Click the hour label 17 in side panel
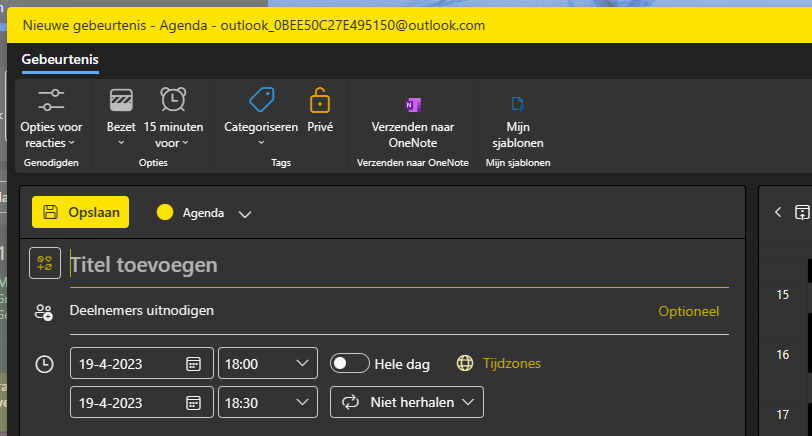Viewport: 812px width, 436px height. [x=782, y=415]
